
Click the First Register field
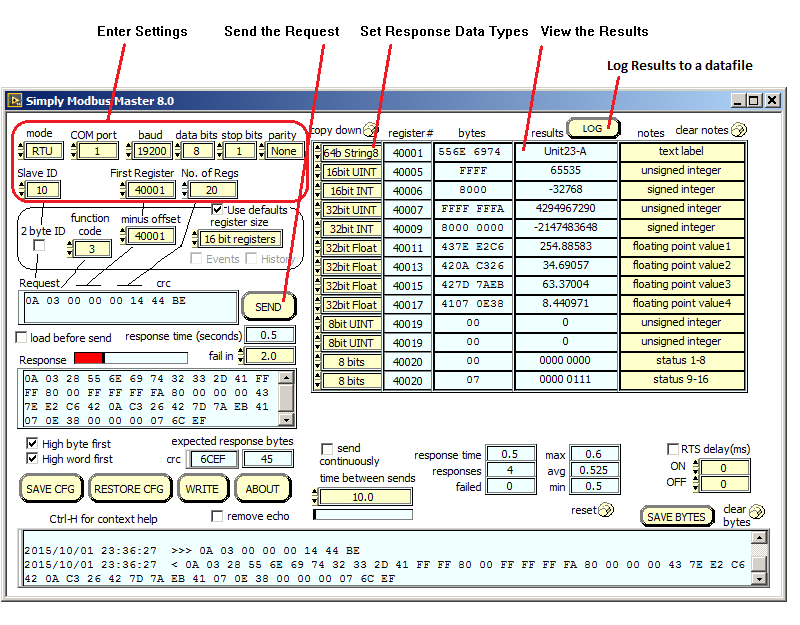coord(150,190)
